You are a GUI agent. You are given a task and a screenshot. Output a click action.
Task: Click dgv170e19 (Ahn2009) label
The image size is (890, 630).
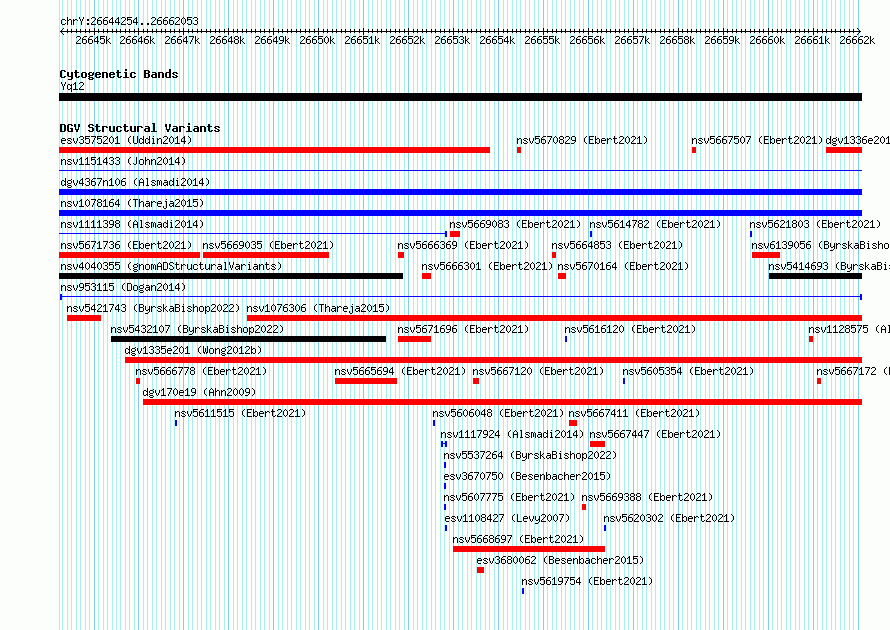(199, 392)
